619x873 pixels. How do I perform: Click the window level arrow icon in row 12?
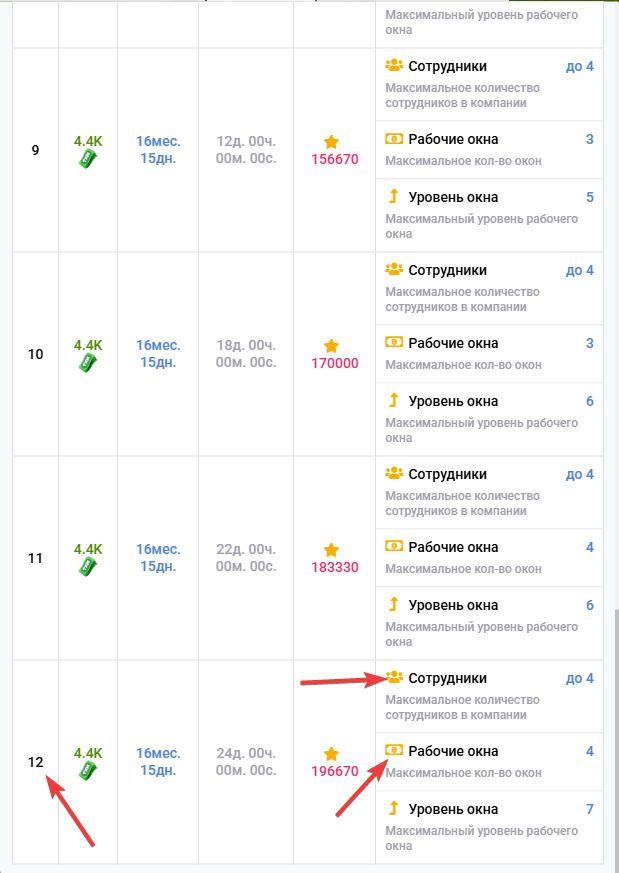pyautogui.click(x=394, y=808)
